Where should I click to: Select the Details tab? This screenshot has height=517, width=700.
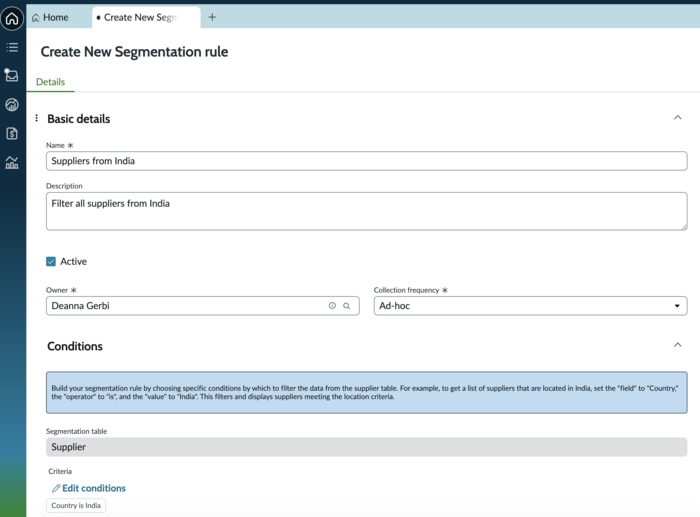click(50, 82)
